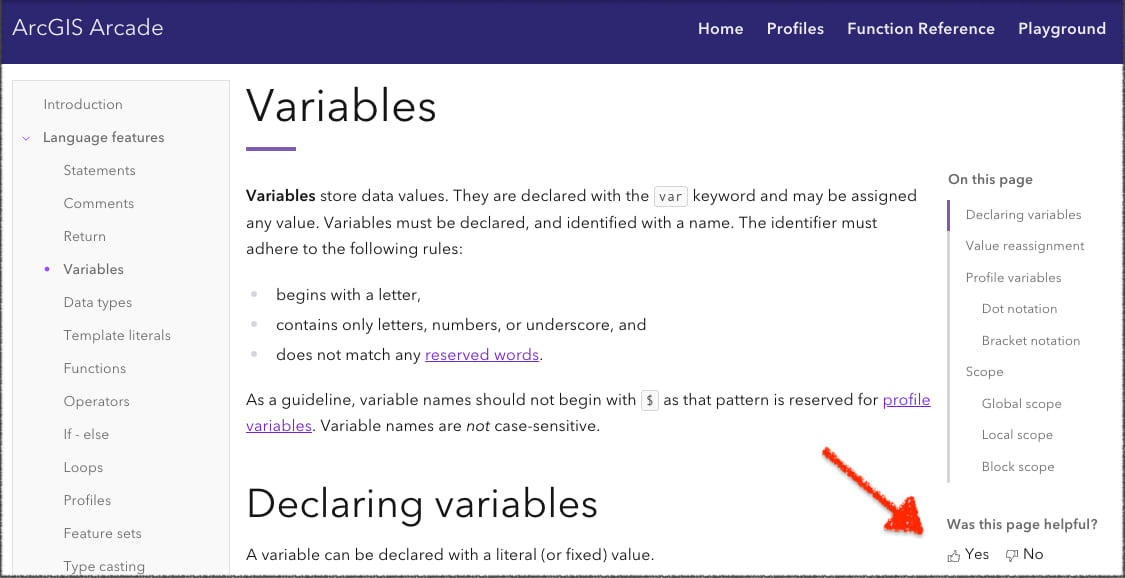Open the reserved words link

click(482, 354)
